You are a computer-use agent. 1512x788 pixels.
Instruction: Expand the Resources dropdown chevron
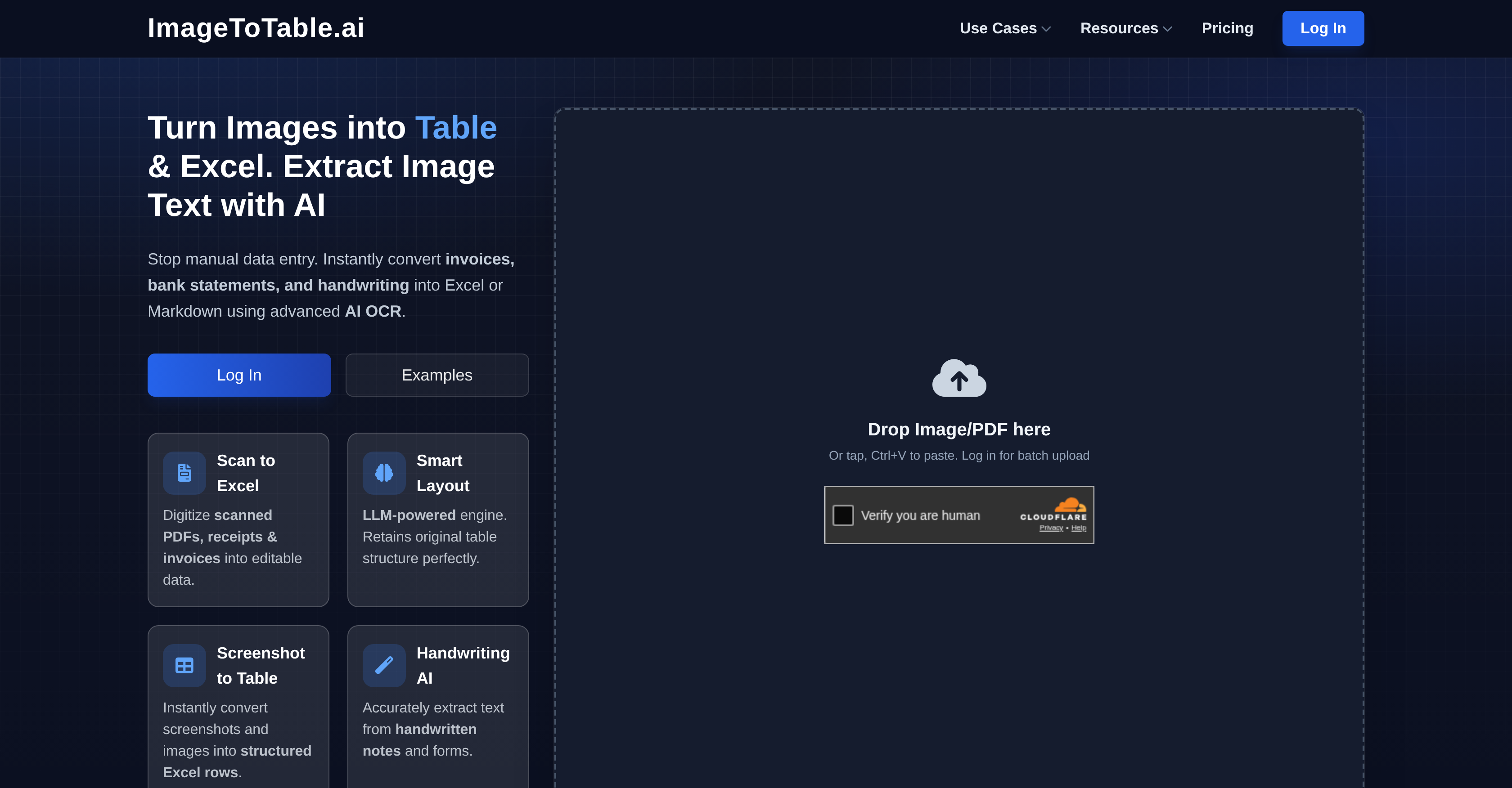[x=1167, y=29]
